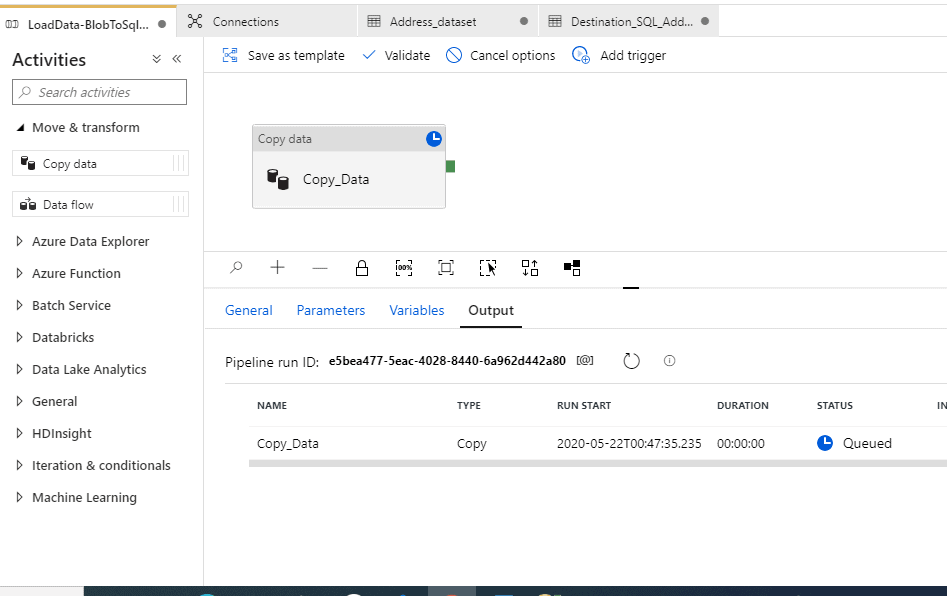Screen dimensions: 947x596
Task: Click the Save as template button label
Action: point(296,56)
